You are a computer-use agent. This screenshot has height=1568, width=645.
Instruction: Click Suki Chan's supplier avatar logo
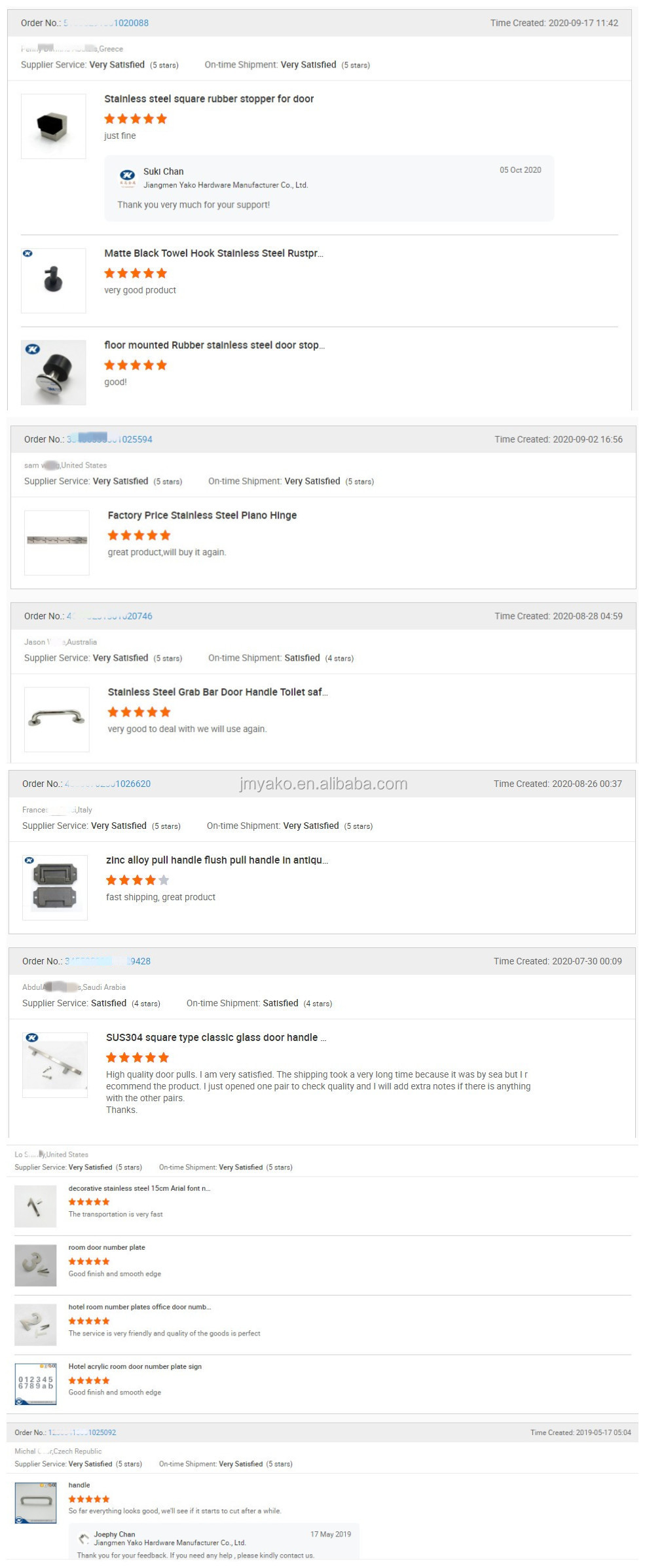[x=127, y=176]
